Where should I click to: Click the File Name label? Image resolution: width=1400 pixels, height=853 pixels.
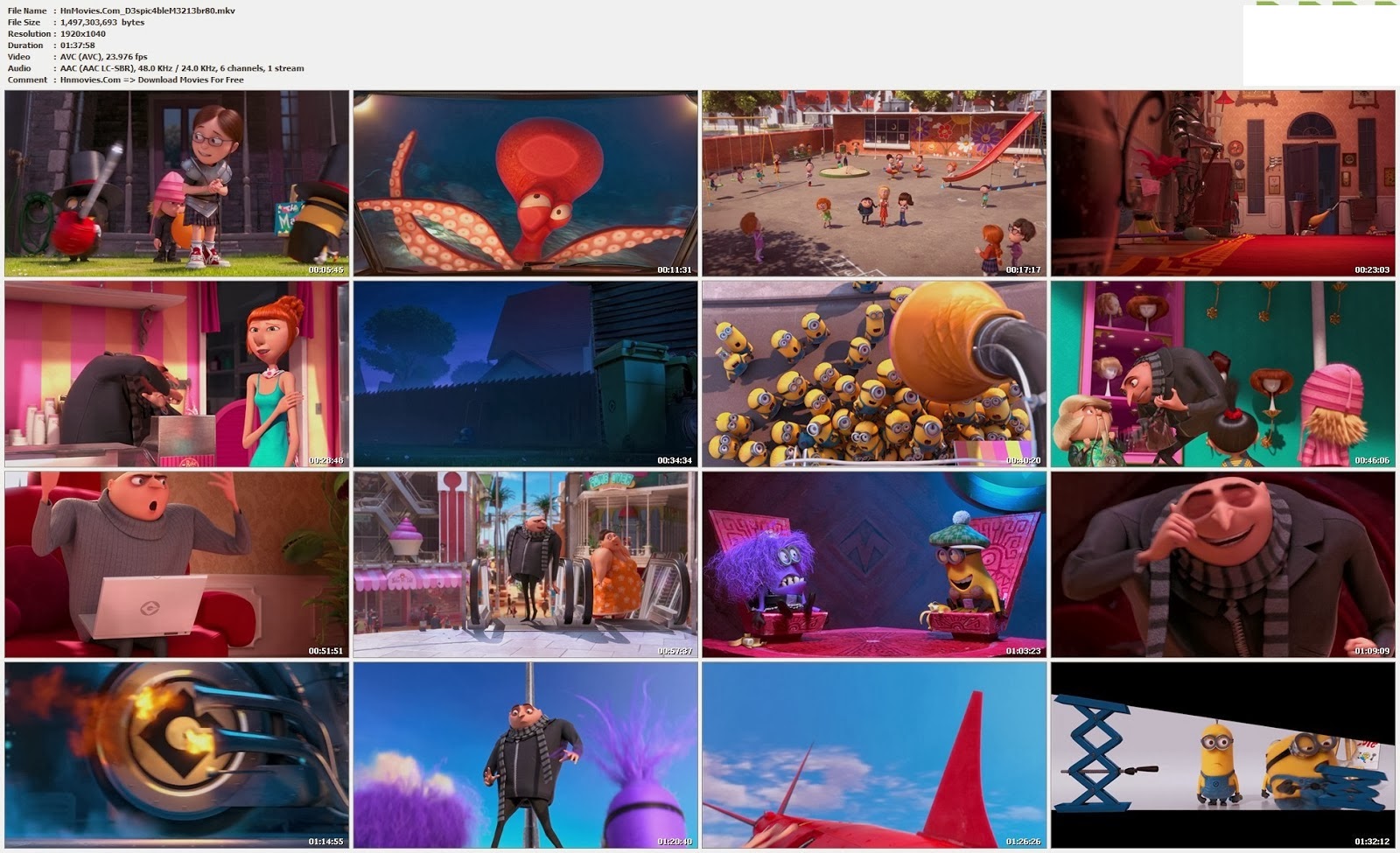[x=27, y=10]
